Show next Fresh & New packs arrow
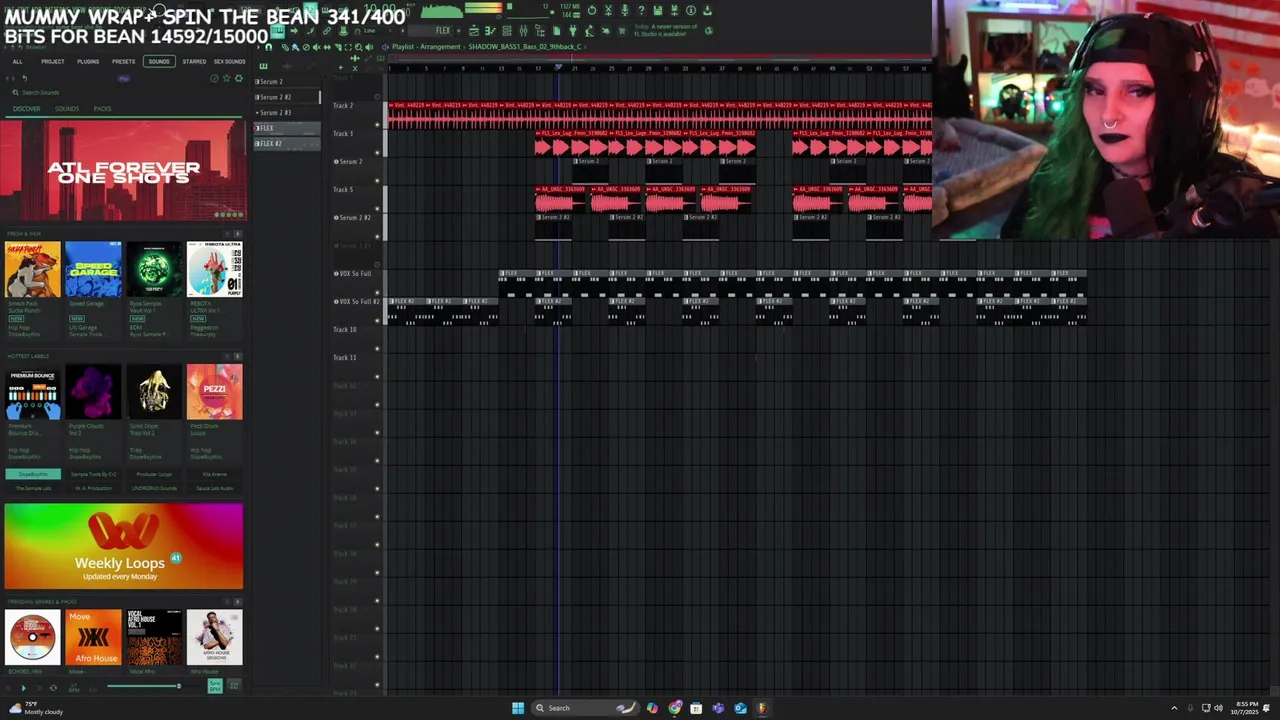Screen dimensions: 1280x720 (238, 234)
